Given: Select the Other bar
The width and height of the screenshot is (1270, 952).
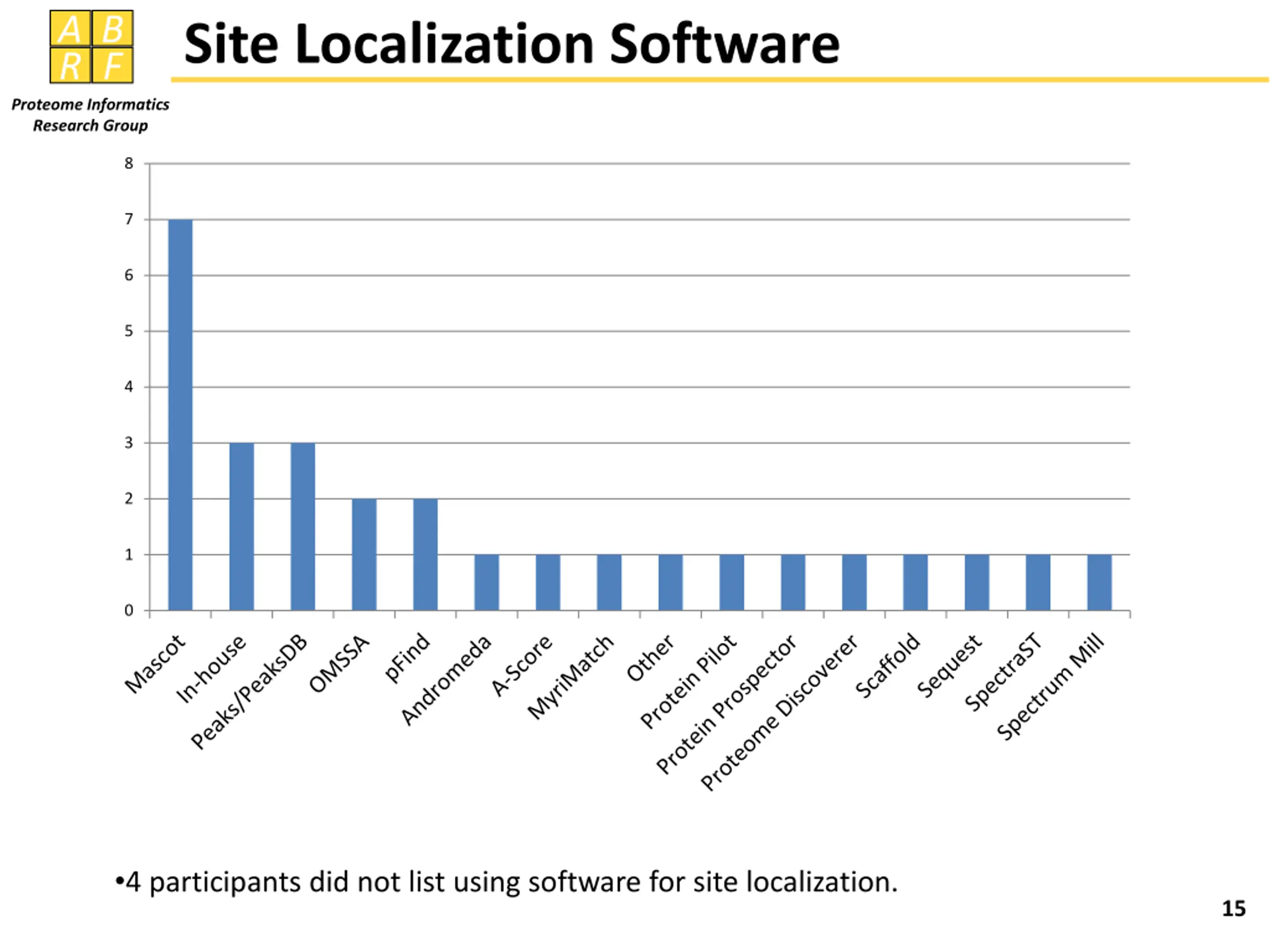Looking at the screenshot, I should tap(671, 583).
